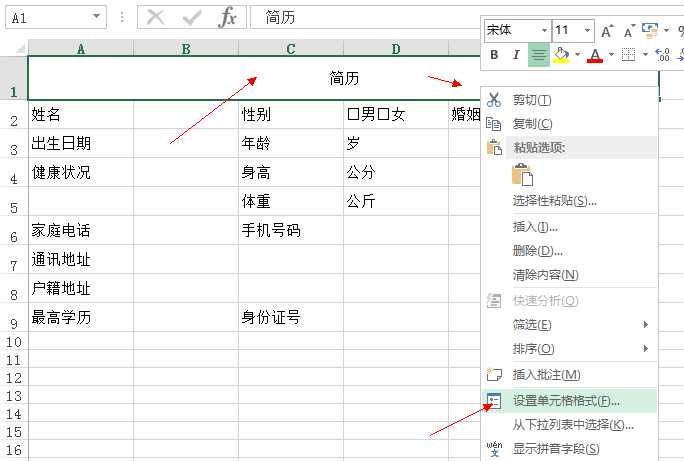Select row 5 header
The image size is (684, 461).
coord(14,201)
